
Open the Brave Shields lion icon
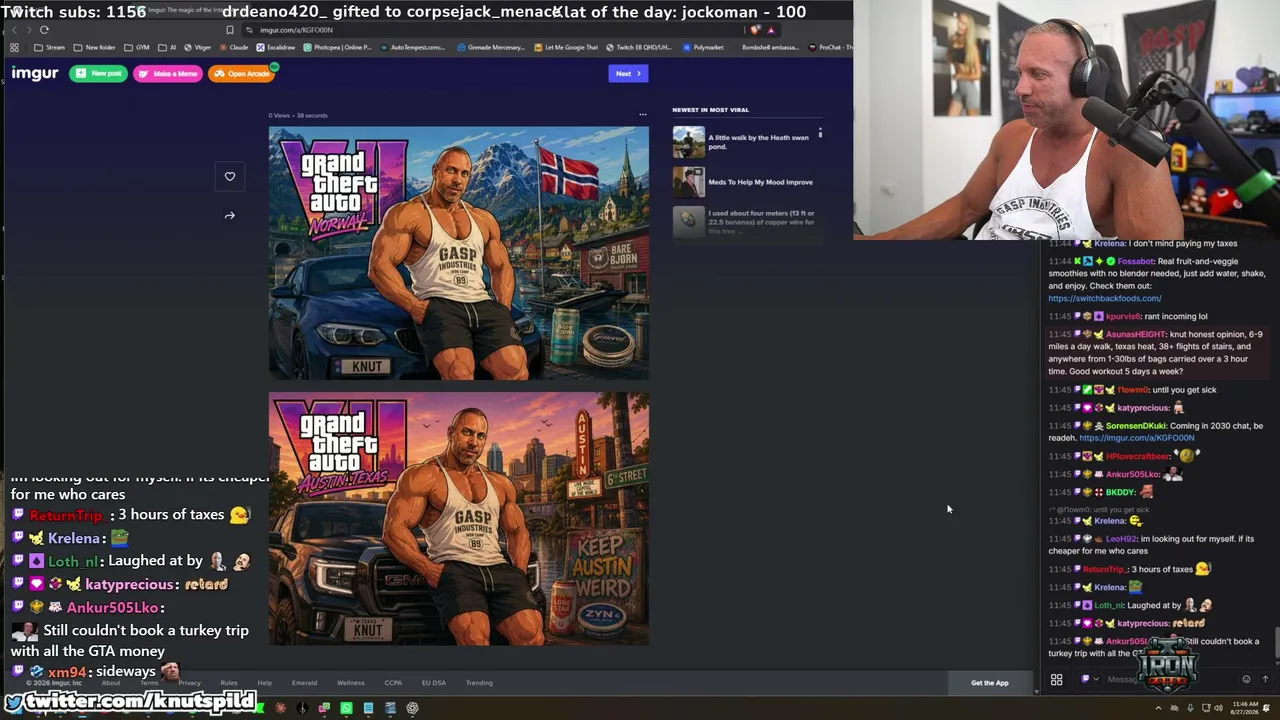[x=755, y=30]
